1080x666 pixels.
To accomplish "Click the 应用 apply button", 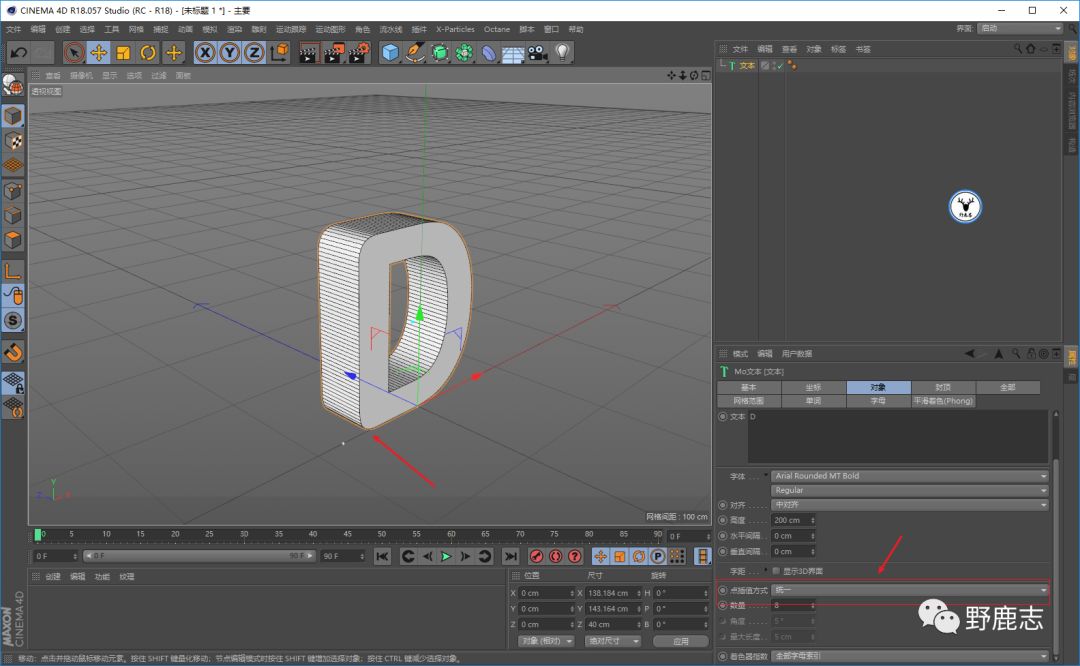I will click(x=681, y=641).
